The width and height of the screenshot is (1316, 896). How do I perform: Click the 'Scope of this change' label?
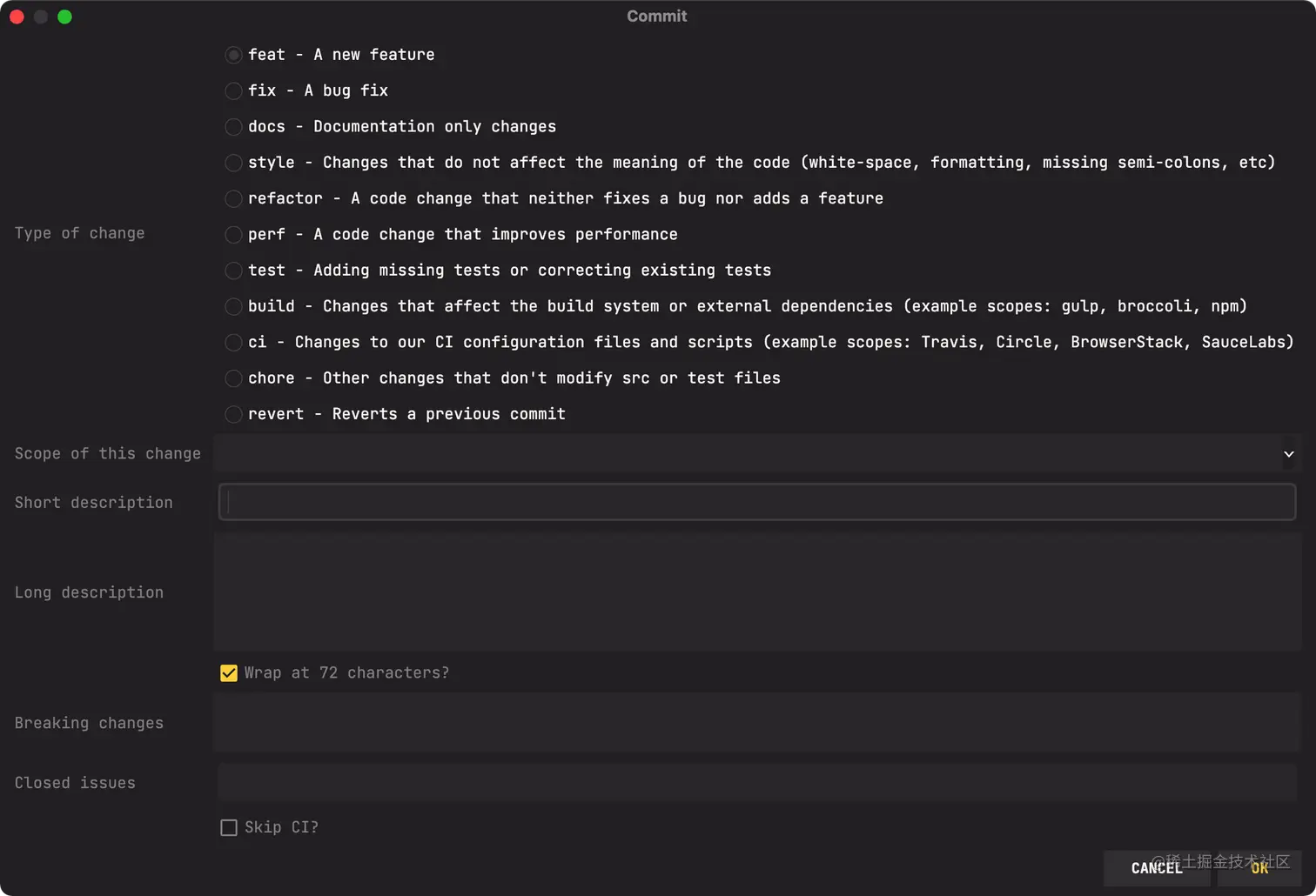108,453
